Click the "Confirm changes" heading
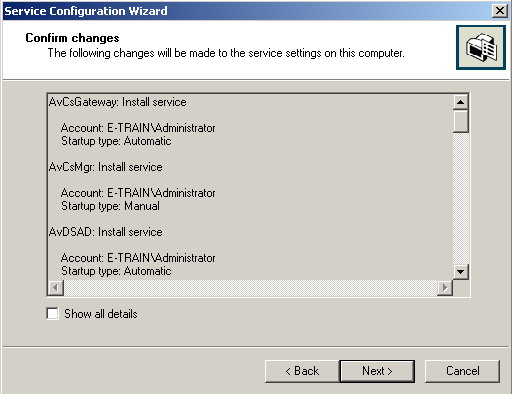 [72, 38]
